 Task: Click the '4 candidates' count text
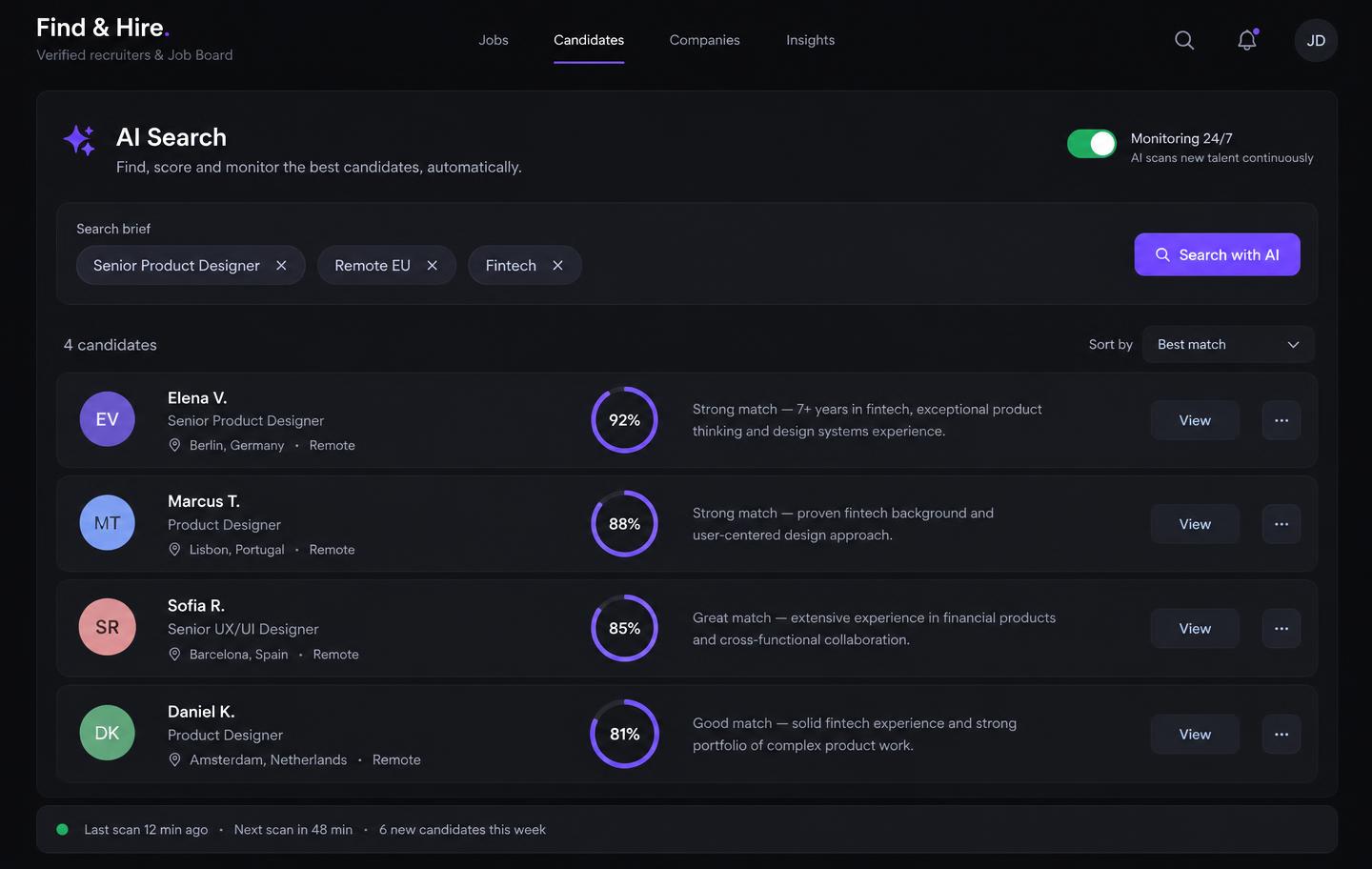(111, 345)
